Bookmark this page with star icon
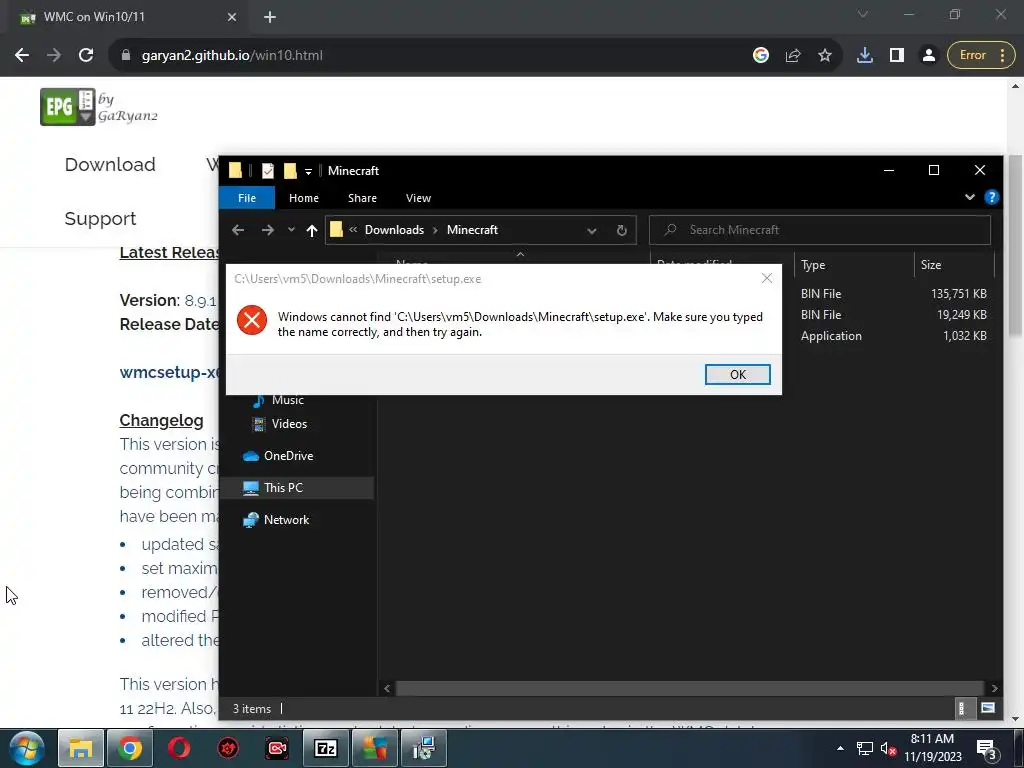 [x=825, y=56]
